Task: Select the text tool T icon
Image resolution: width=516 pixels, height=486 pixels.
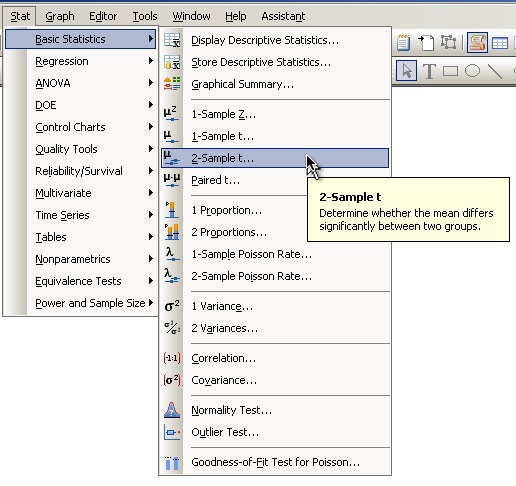Action: [429, 71]
